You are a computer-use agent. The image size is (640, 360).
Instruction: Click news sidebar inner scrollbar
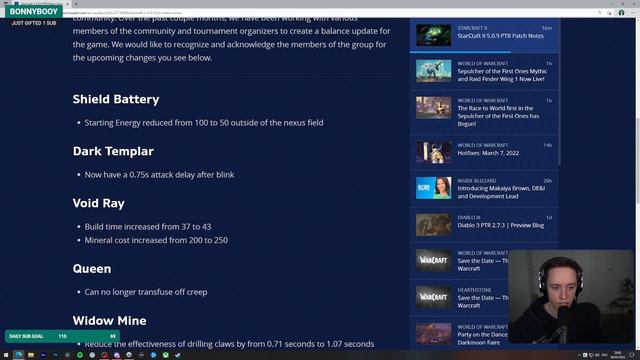click(x=560, y=92)
